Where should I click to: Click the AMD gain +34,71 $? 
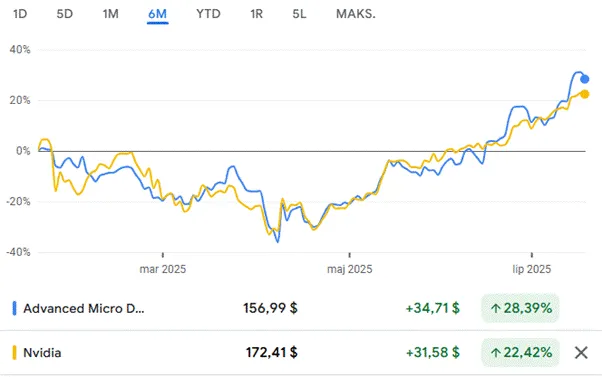[x=433, y=308]
